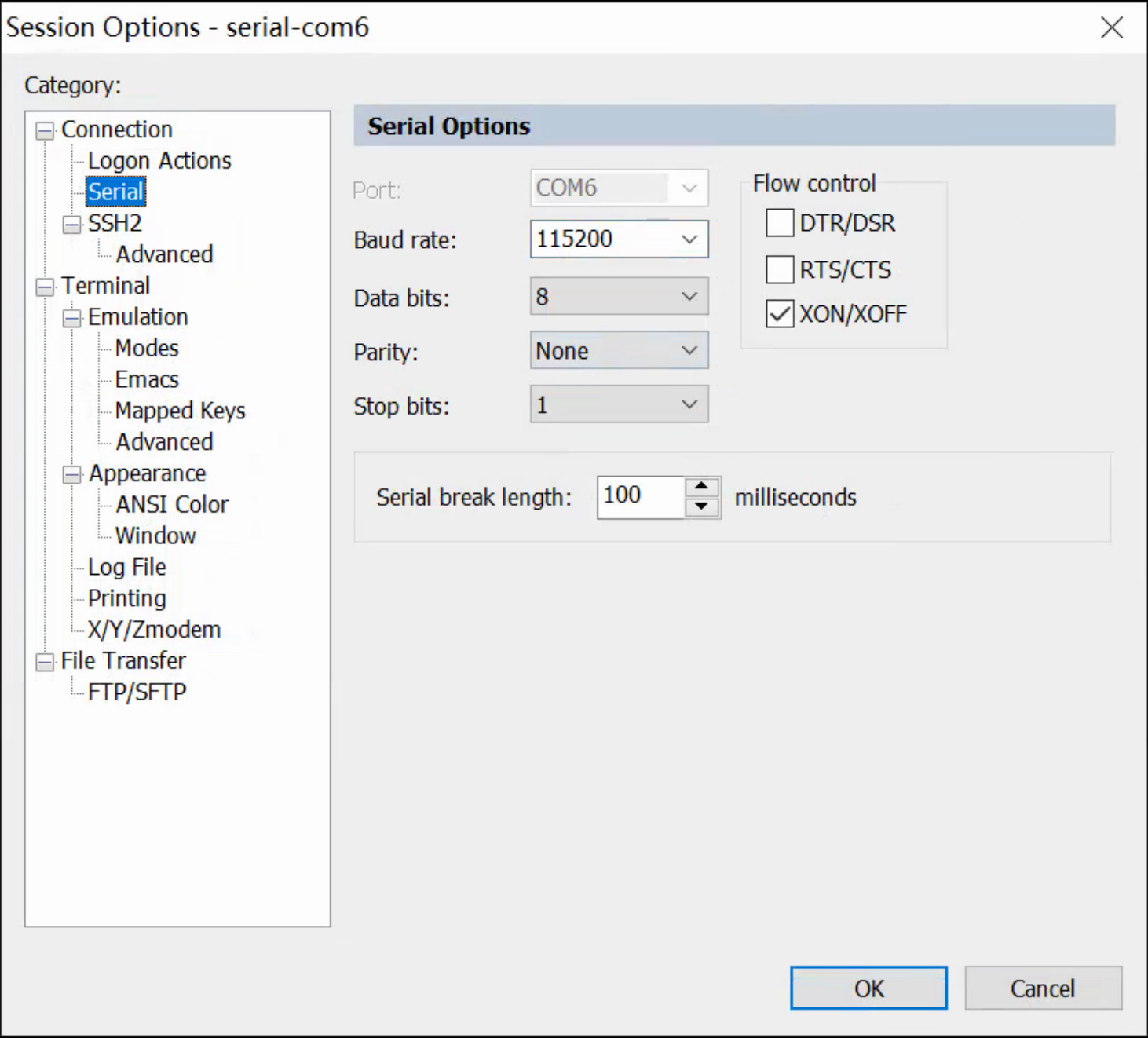Increase serial break length with up arrow
Image resolution: width=1148 pixels, height=1038 pixels.
[702, 487]
